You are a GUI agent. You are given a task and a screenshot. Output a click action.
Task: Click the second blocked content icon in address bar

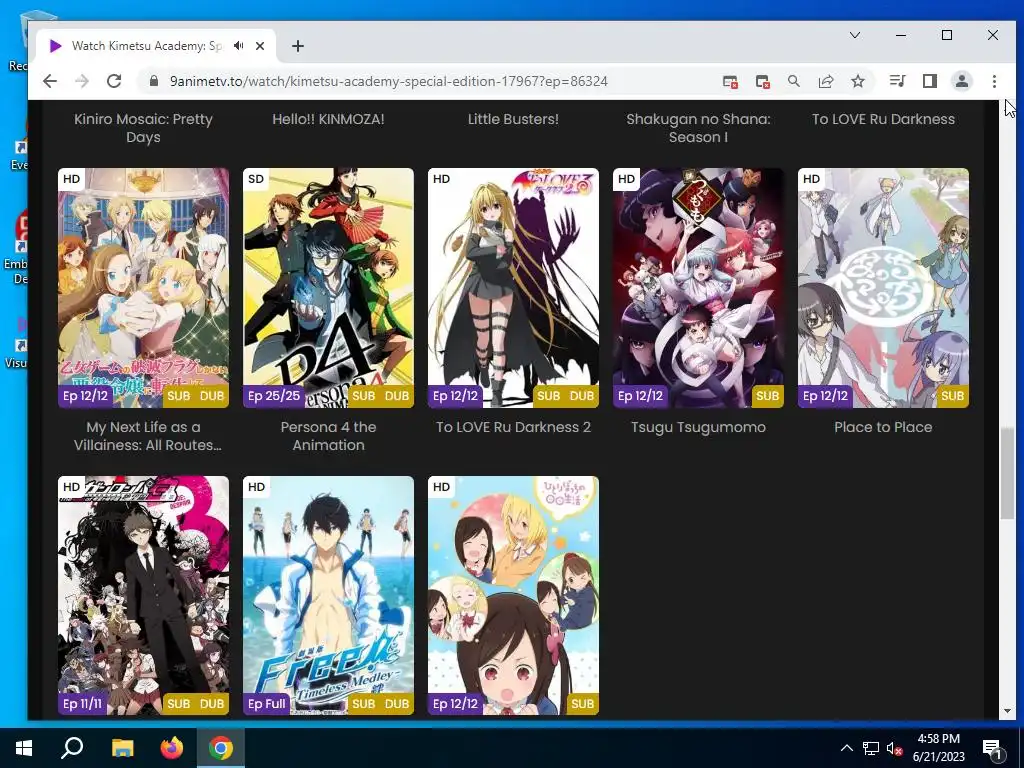(762, 82)
